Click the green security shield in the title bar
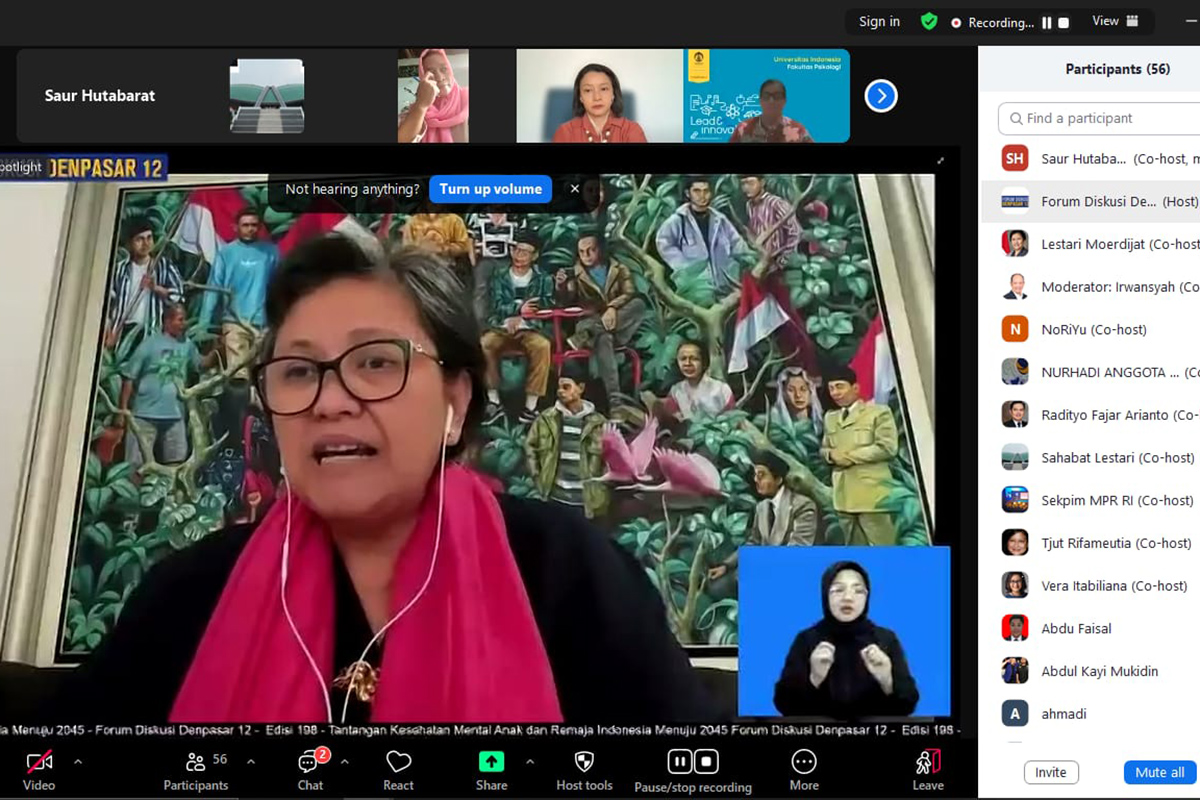The image size is (1200, 800). pyautogui.click(x=929, y=21)
